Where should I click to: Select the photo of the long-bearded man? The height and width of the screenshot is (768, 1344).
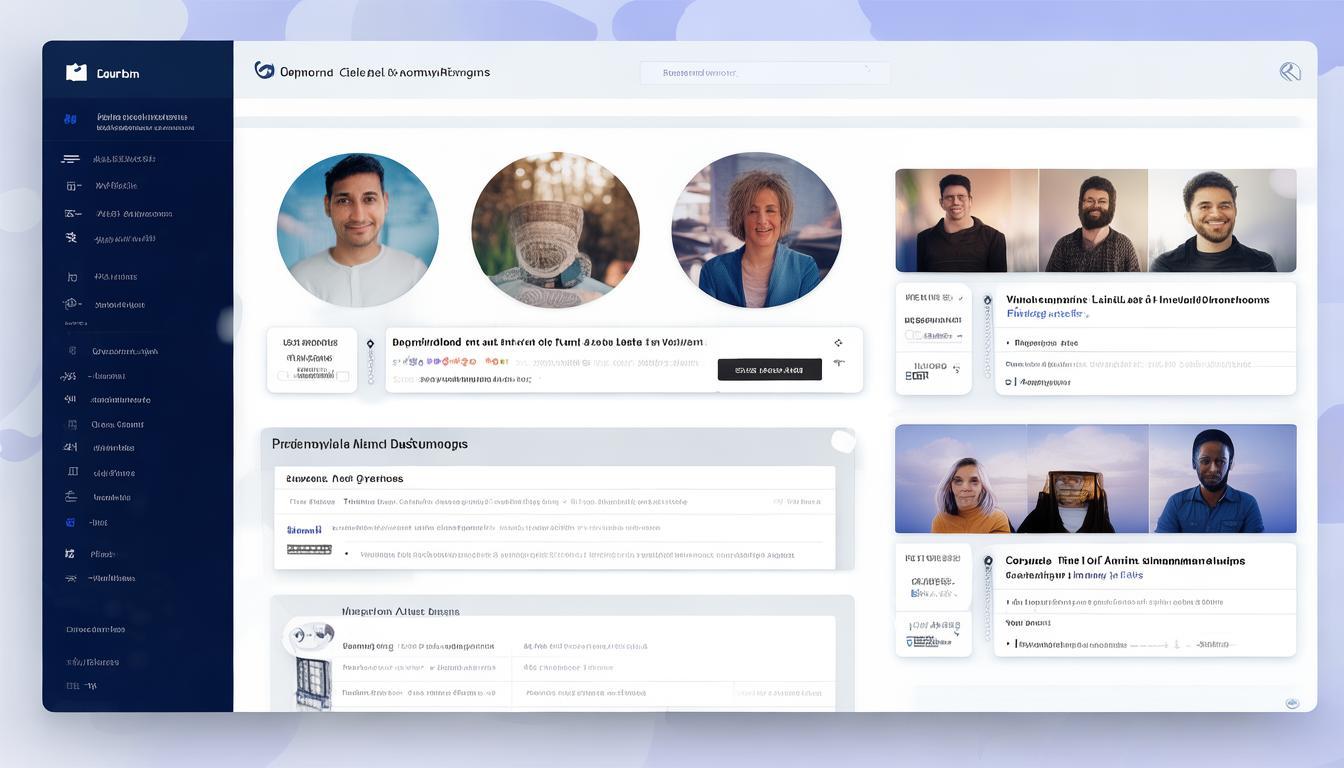pyautogui.click(x=1093, y=220)
